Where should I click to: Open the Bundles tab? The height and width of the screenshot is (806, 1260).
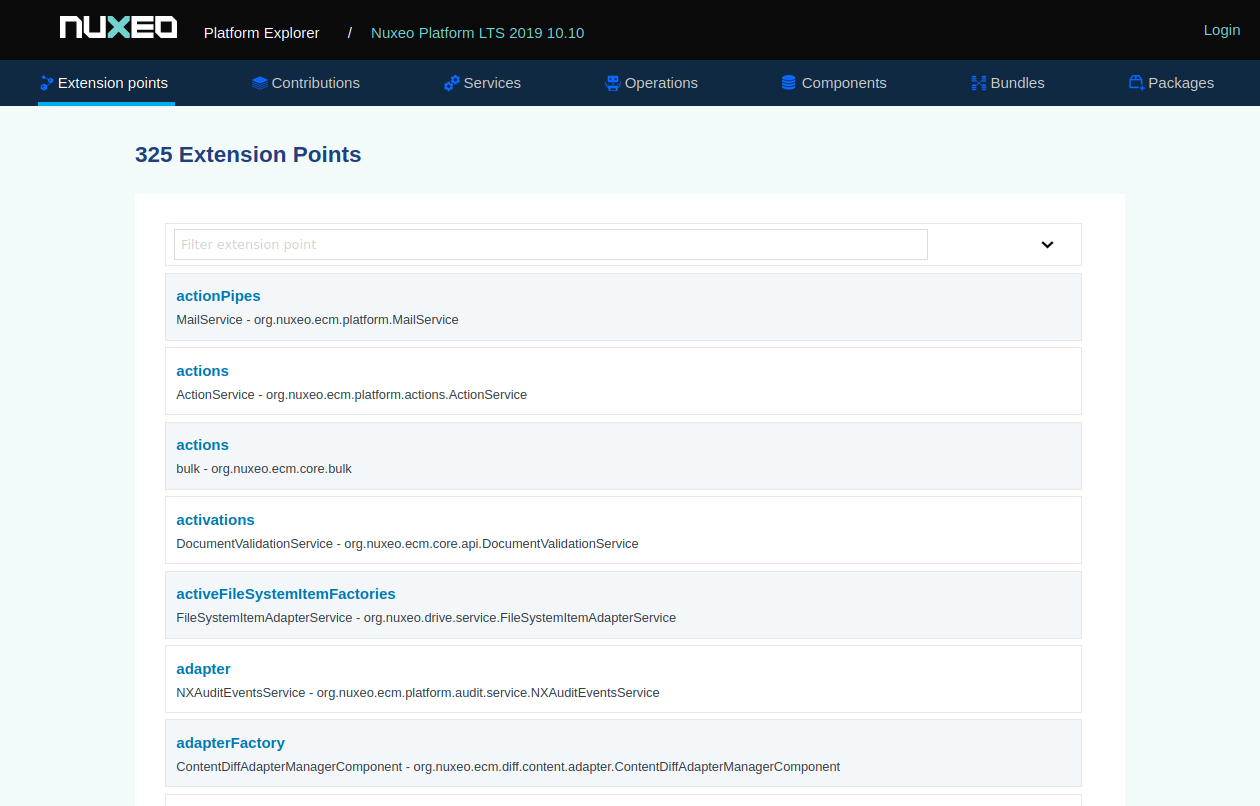click(1008, 83)
